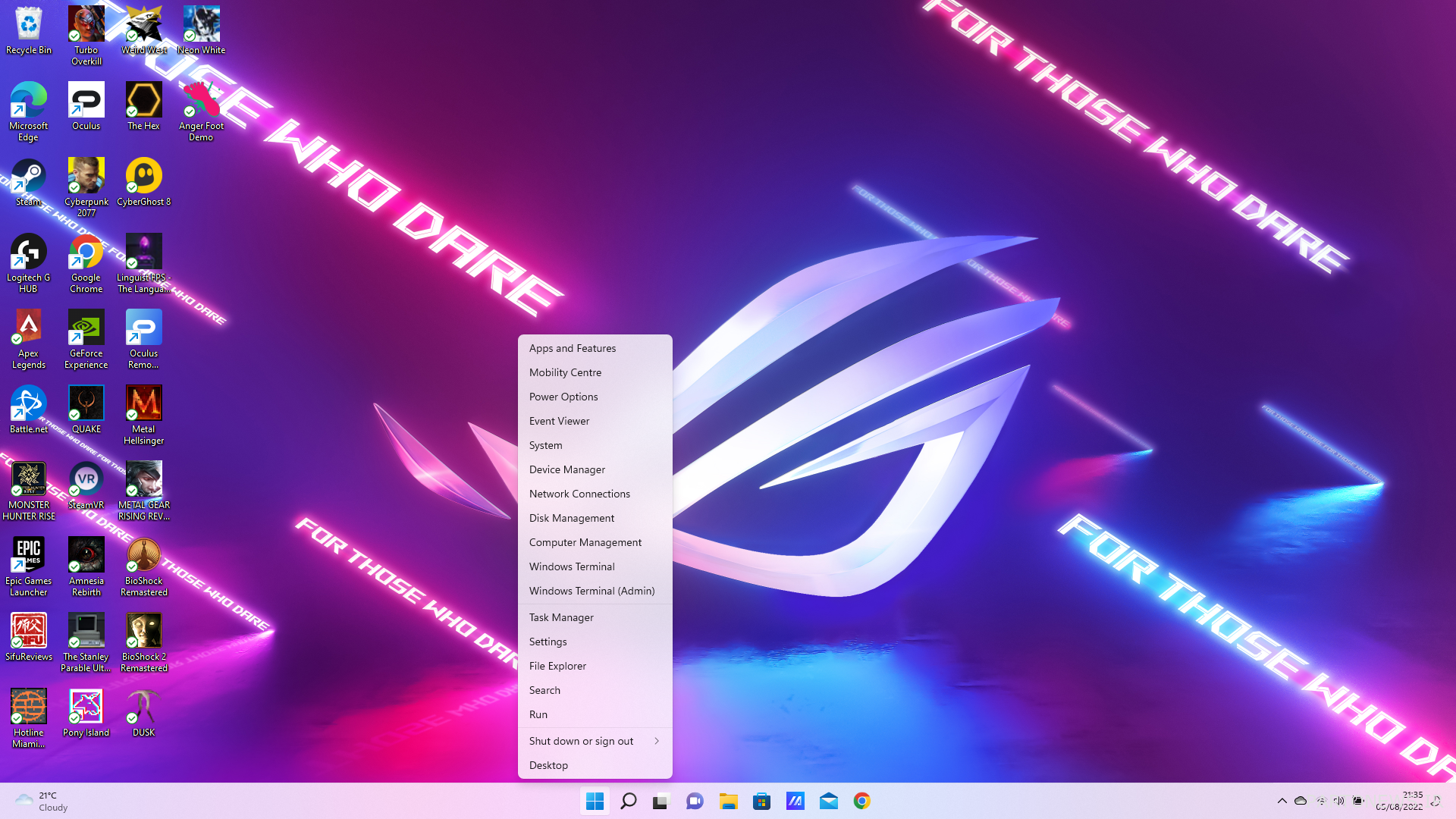Open Microsoft Store from the taskbar
The width and height of the screenshot is (1456, 819).
(x=761, y=801)
